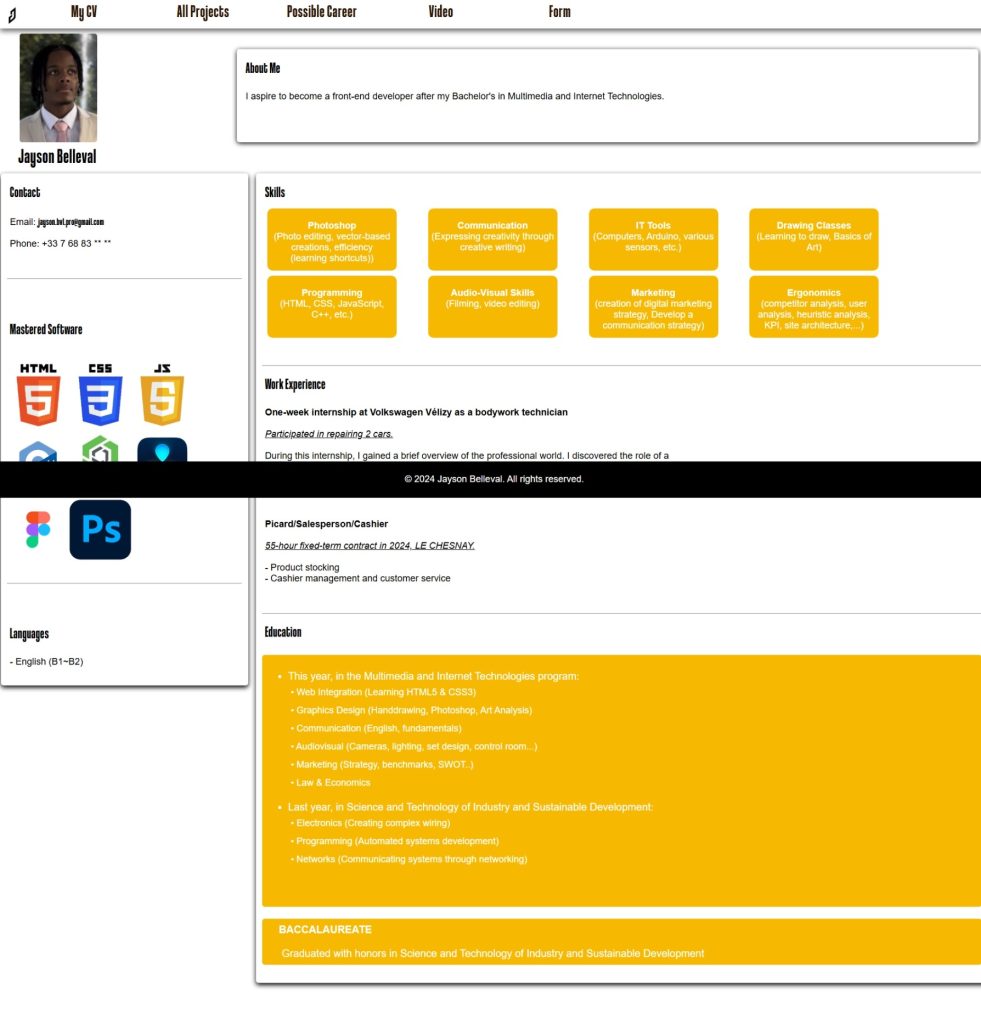Click the email address in the Contact section
Screen dimensions: 981x1024
click(71, 222)
